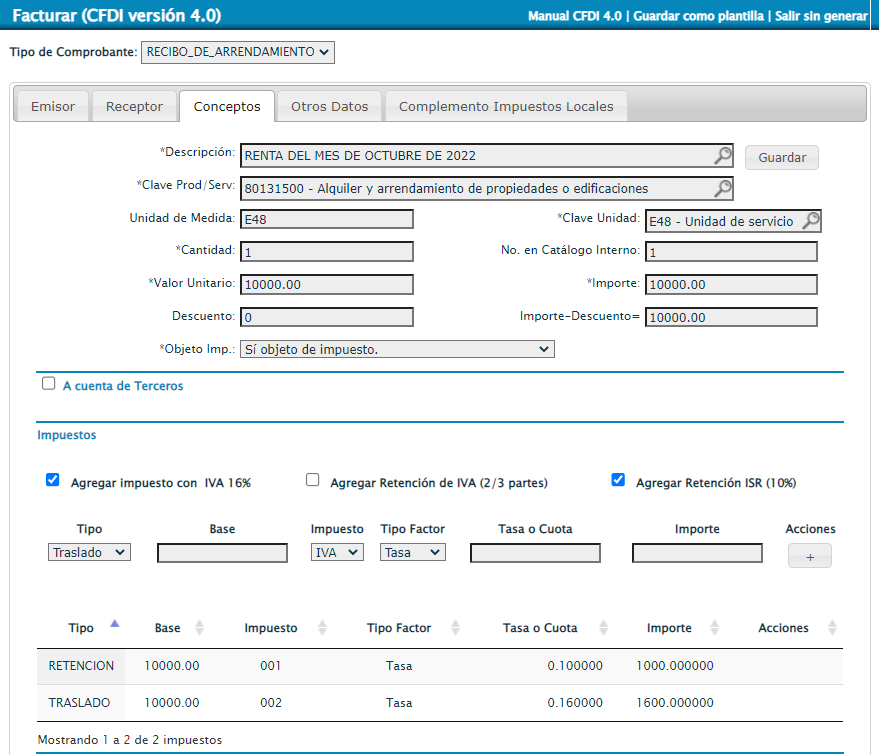This screenshot has height=755, width=879.
Task: Toggle the A cuenta de Terceros checkbox
Action: click(49, 383)
